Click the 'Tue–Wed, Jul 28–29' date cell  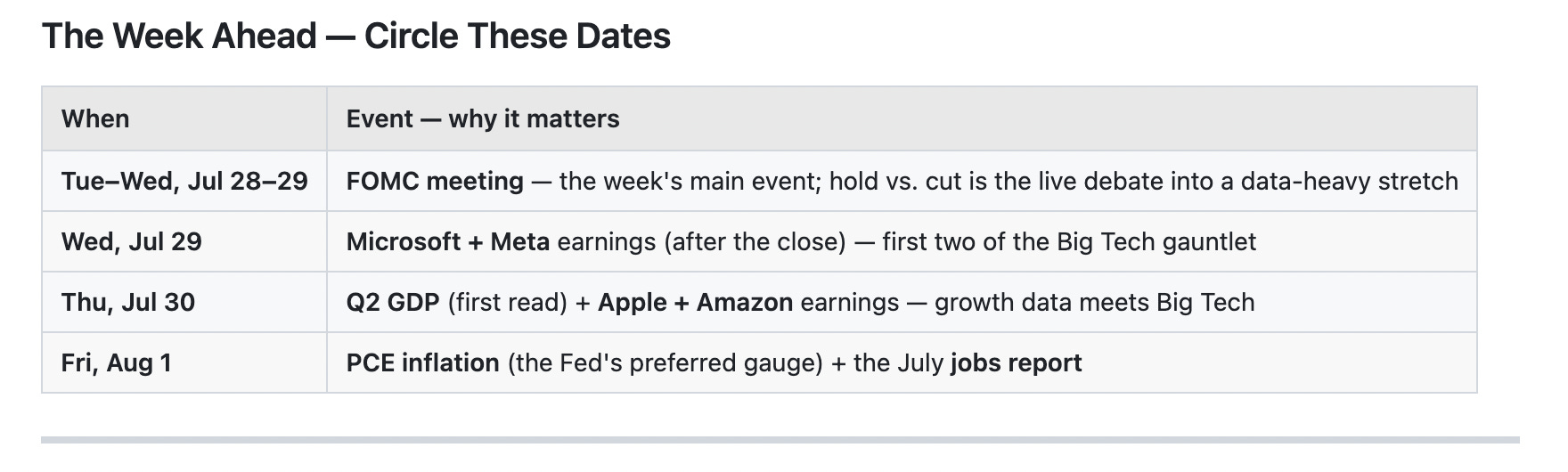pos(184,181)
